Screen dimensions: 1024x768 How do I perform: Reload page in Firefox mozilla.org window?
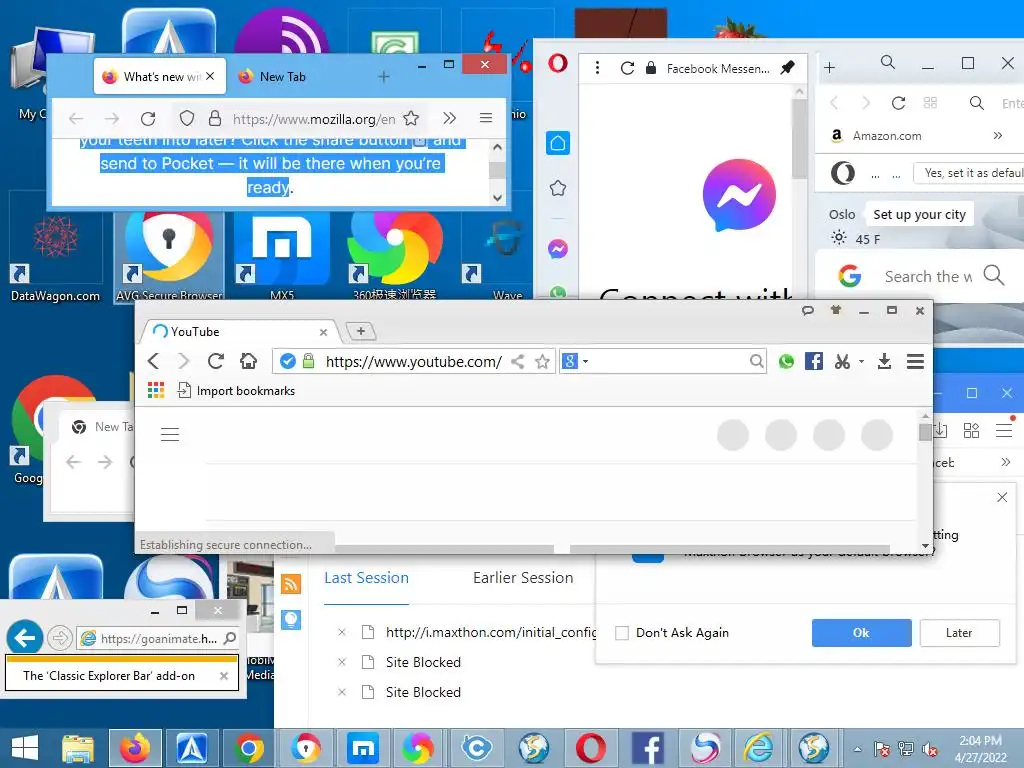148,118
